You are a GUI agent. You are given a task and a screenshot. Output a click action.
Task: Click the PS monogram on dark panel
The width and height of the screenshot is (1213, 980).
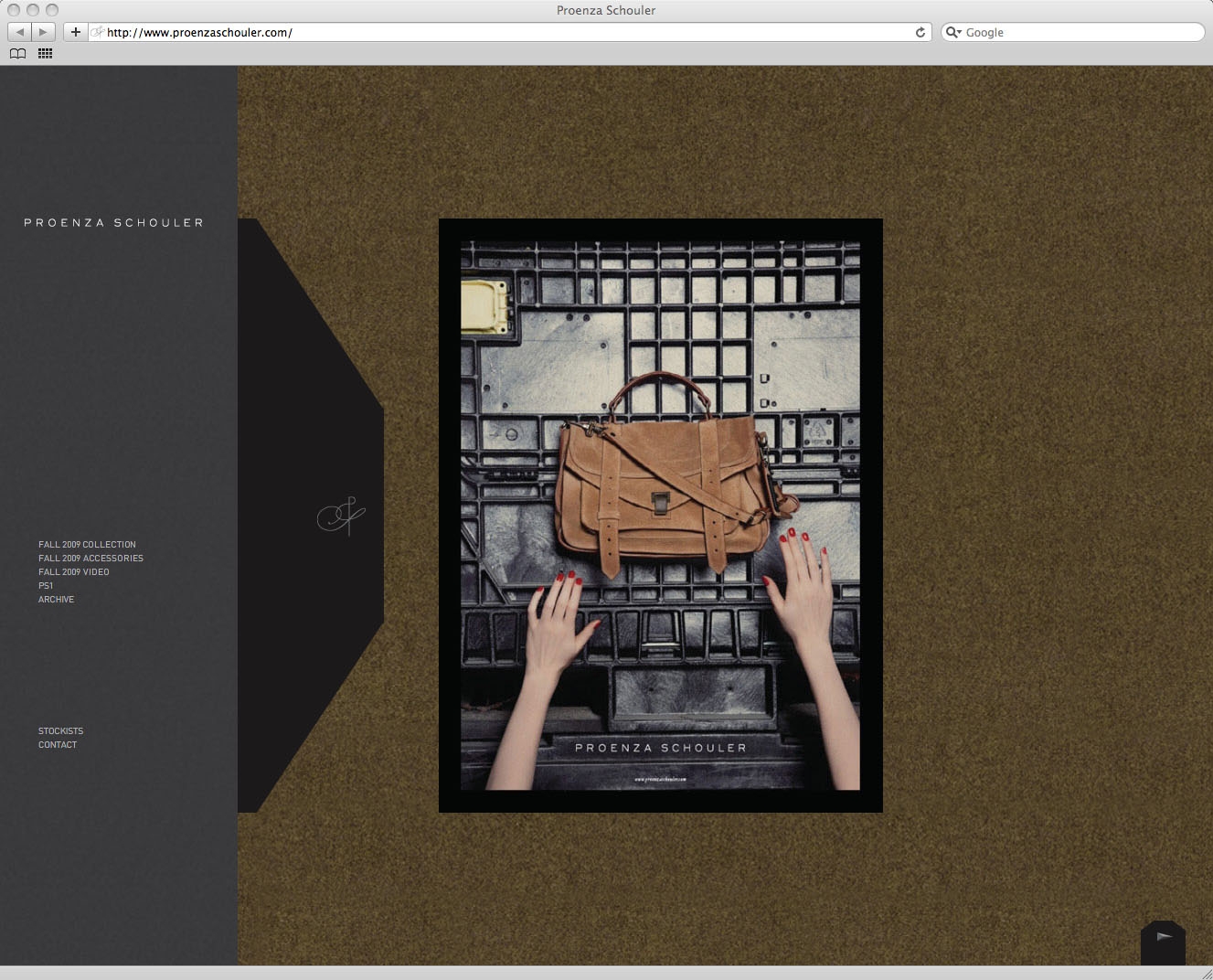341,517
